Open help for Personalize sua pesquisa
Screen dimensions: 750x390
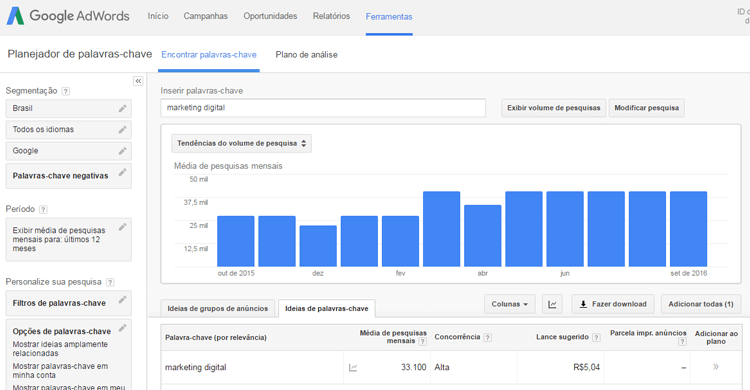pyautogui.click(x=110, y=282)
